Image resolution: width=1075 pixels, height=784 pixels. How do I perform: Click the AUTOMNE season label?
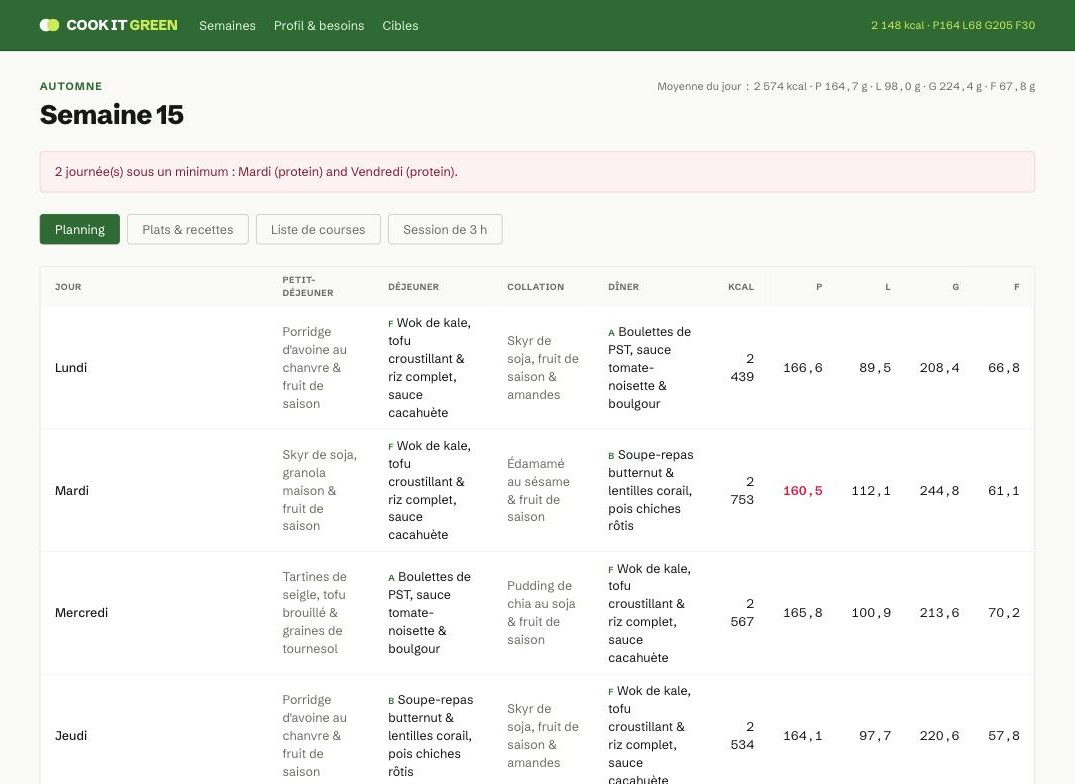coord(71,86)
